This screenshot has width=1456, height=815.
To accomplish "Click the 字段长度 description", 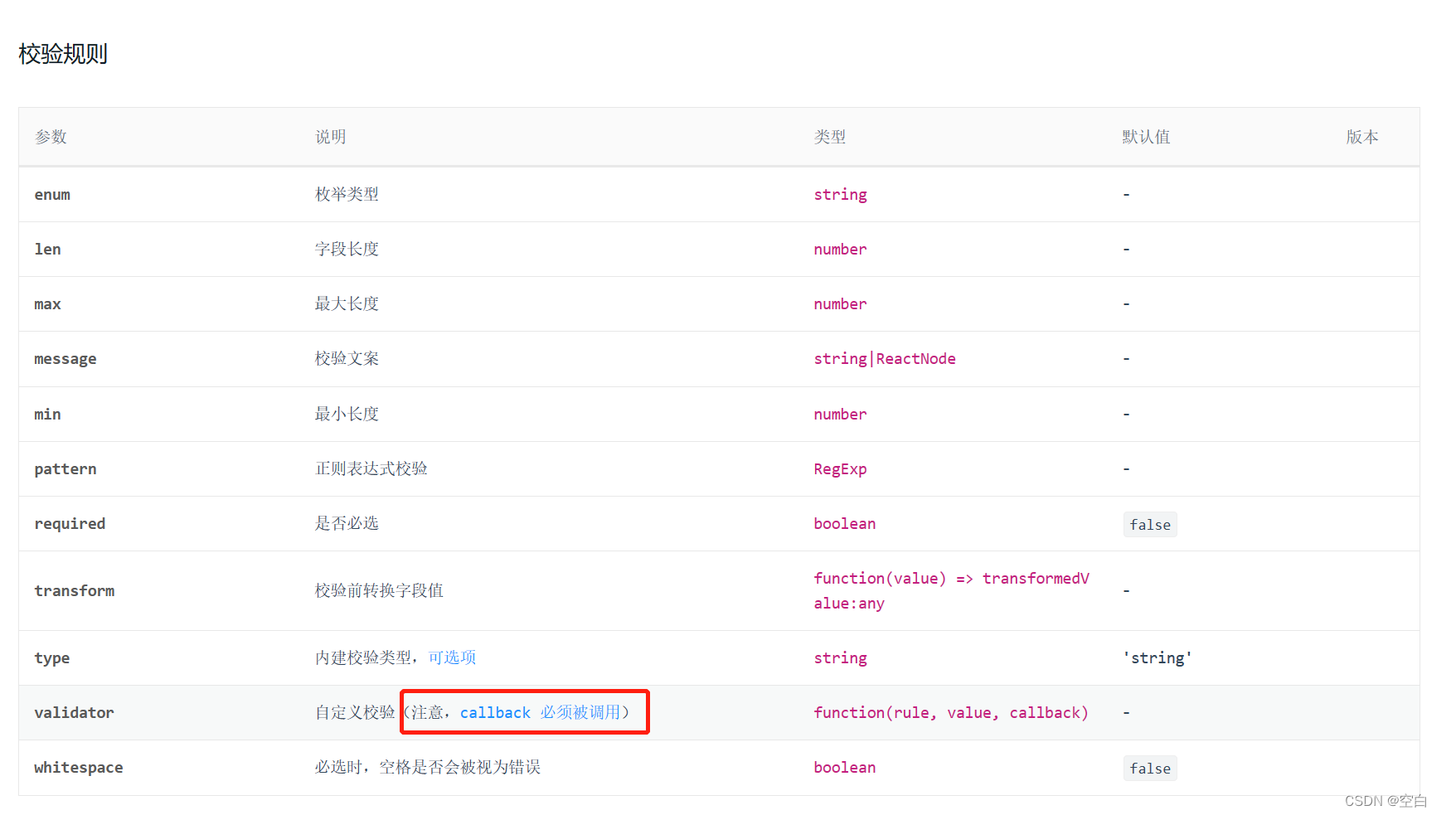I will coord(347,249).
